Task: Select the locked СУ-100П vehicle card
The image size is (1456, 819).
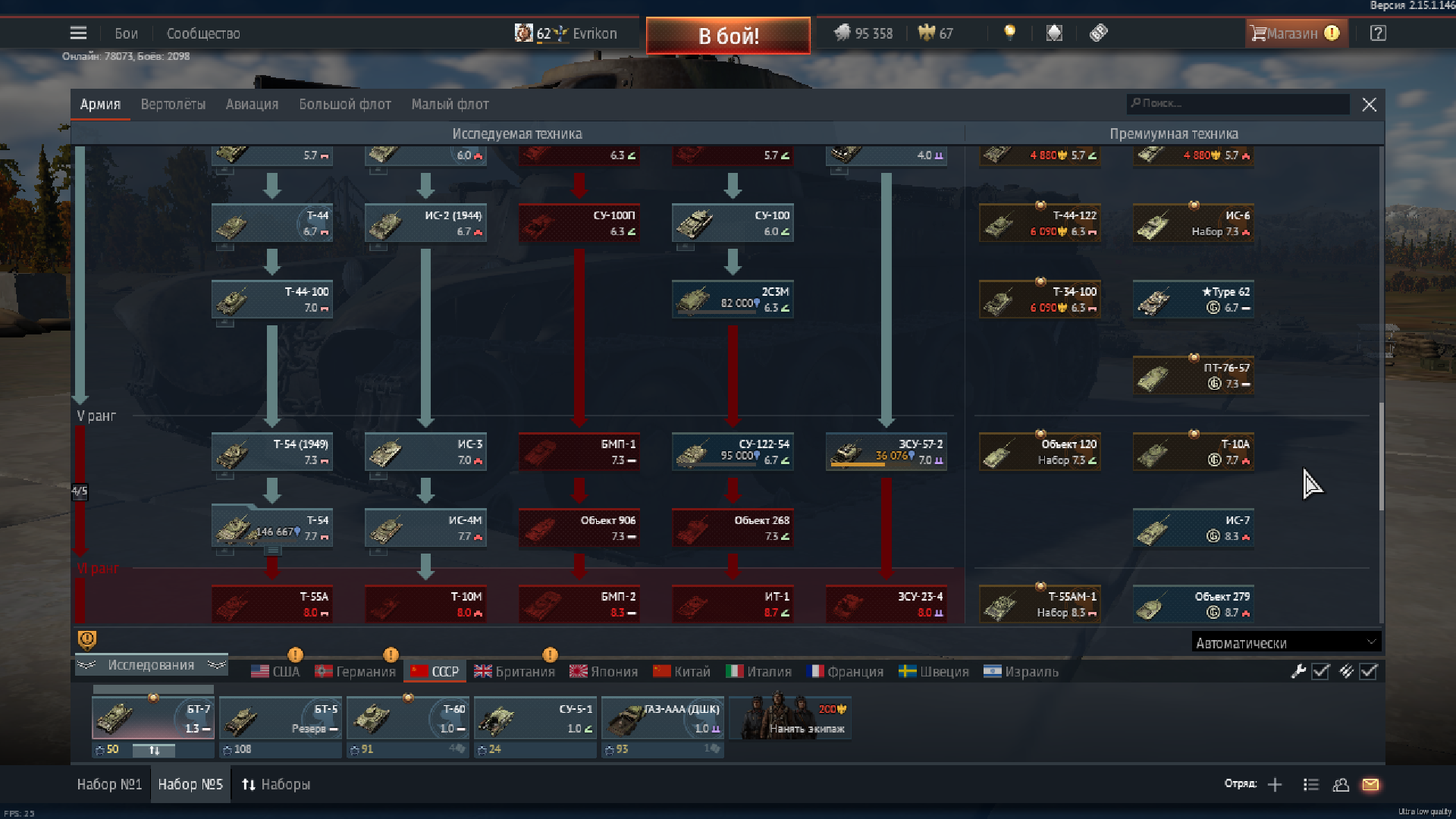Action: coord(579,223)
